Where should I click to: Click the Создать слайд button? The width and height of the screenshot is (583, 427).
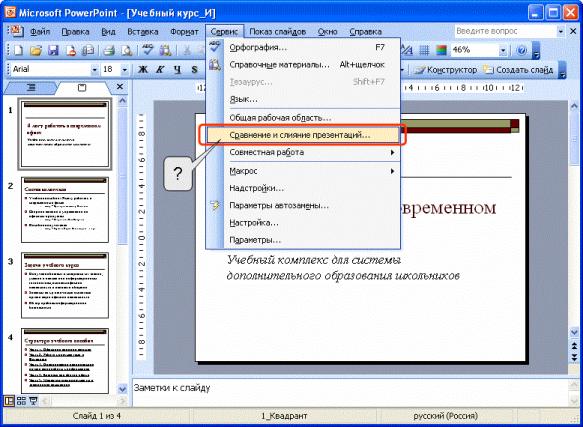point(518,70)
